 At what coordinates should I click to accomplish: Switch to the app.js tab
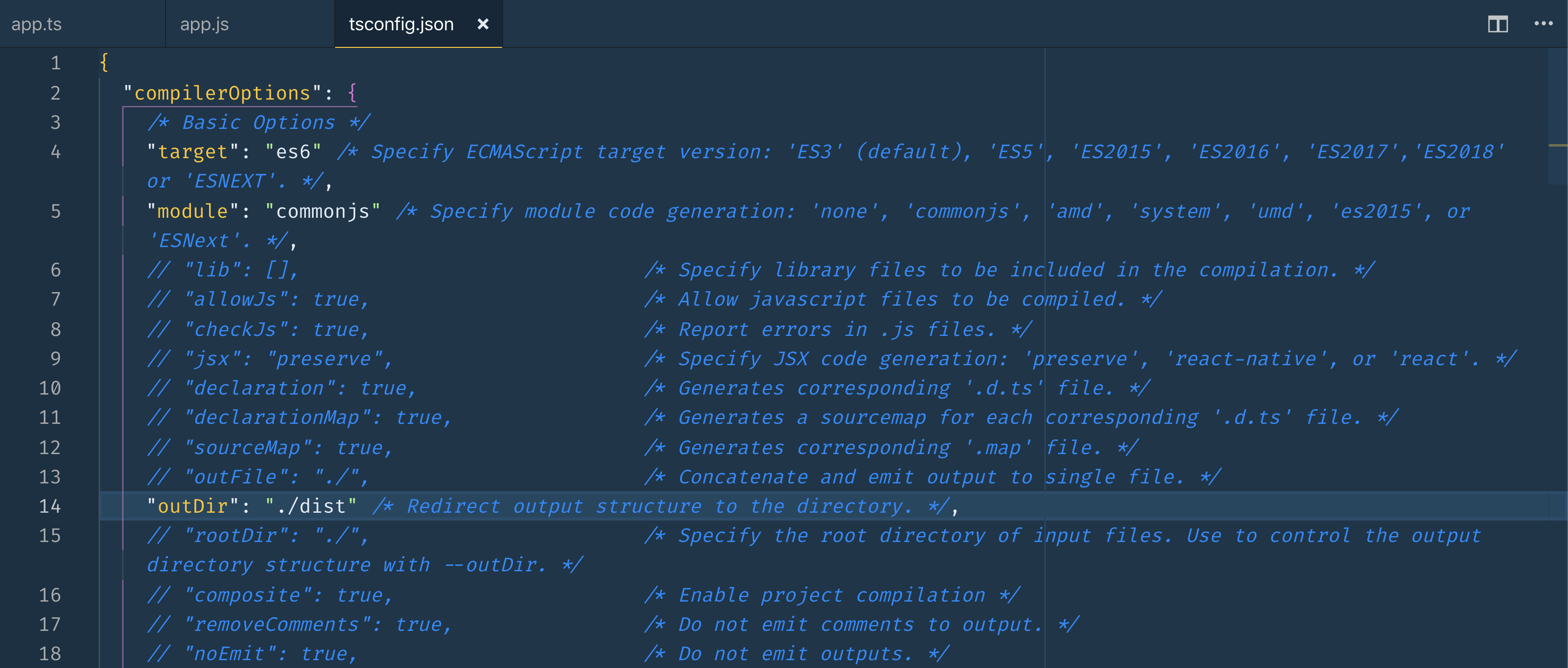click(x=205, y=24)
